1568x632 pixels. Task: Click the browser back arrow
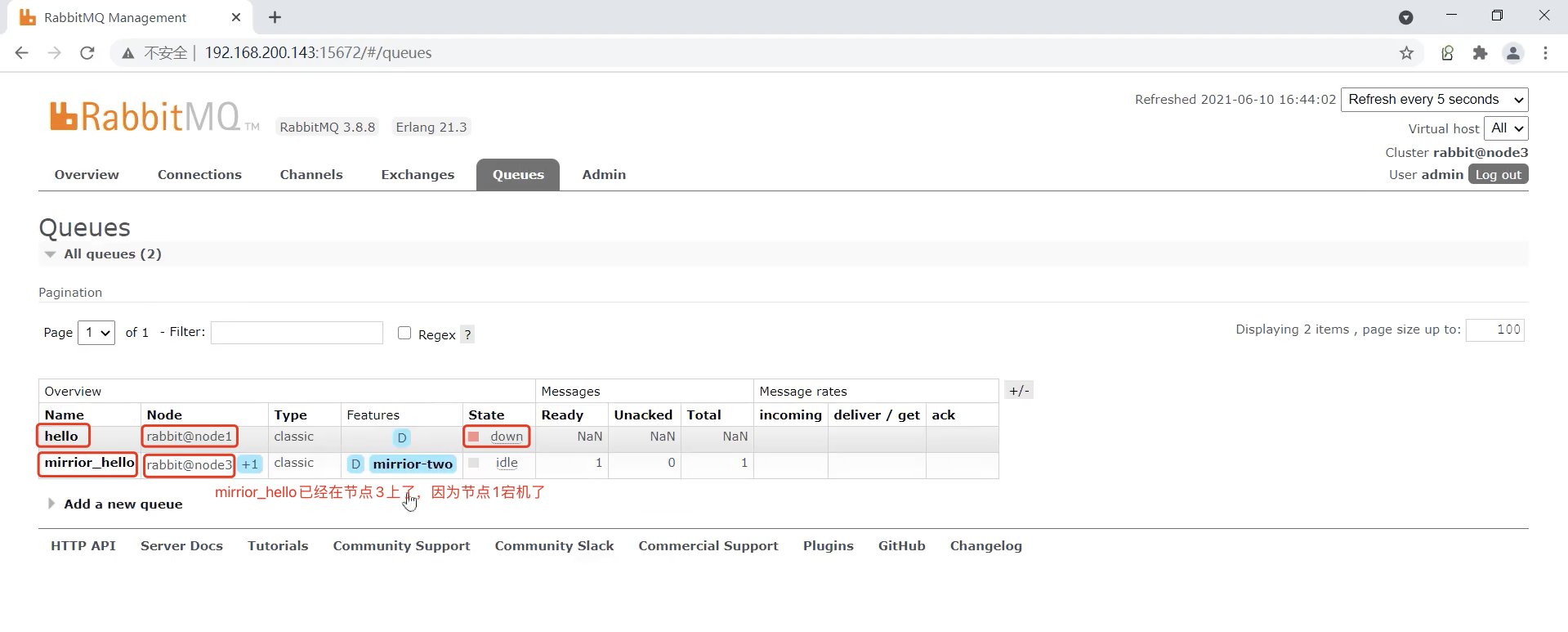pyautogui.click(x=22, y=53)
